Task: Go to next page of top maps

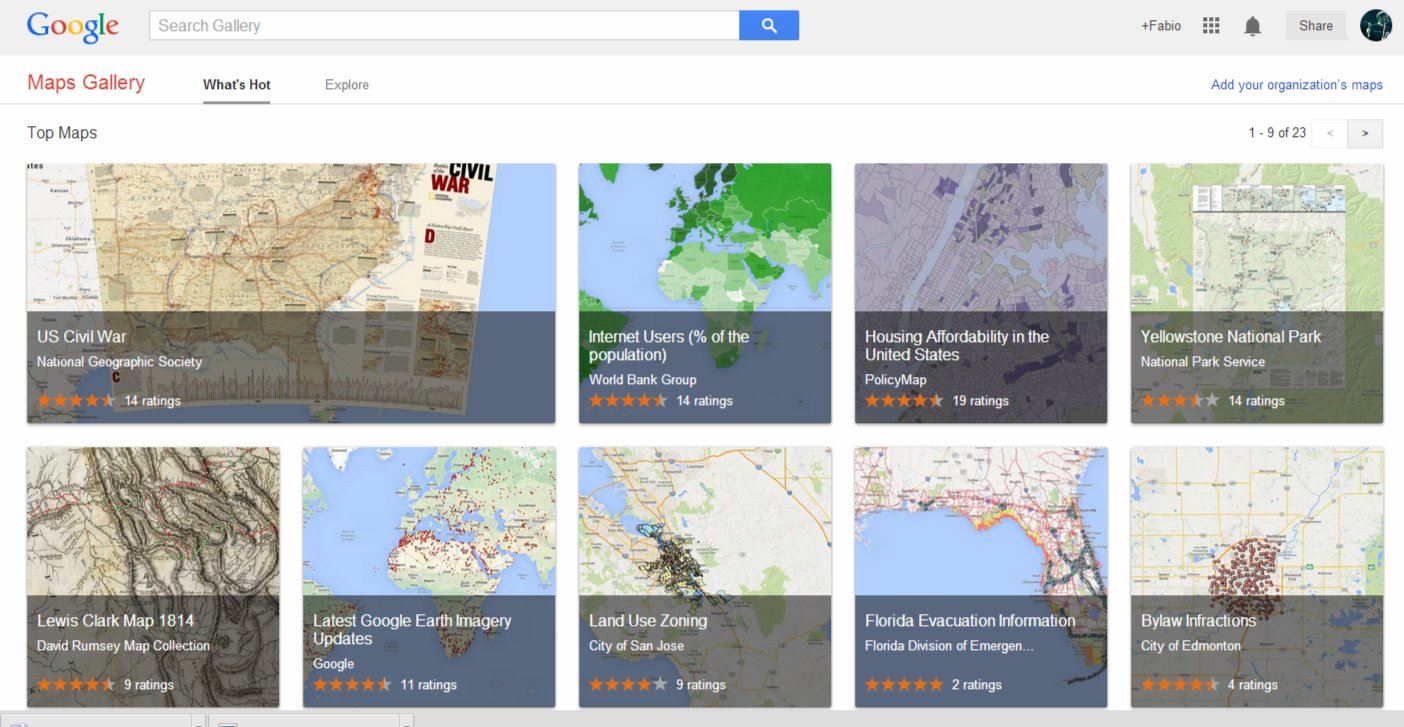Action: point(1365,133)
